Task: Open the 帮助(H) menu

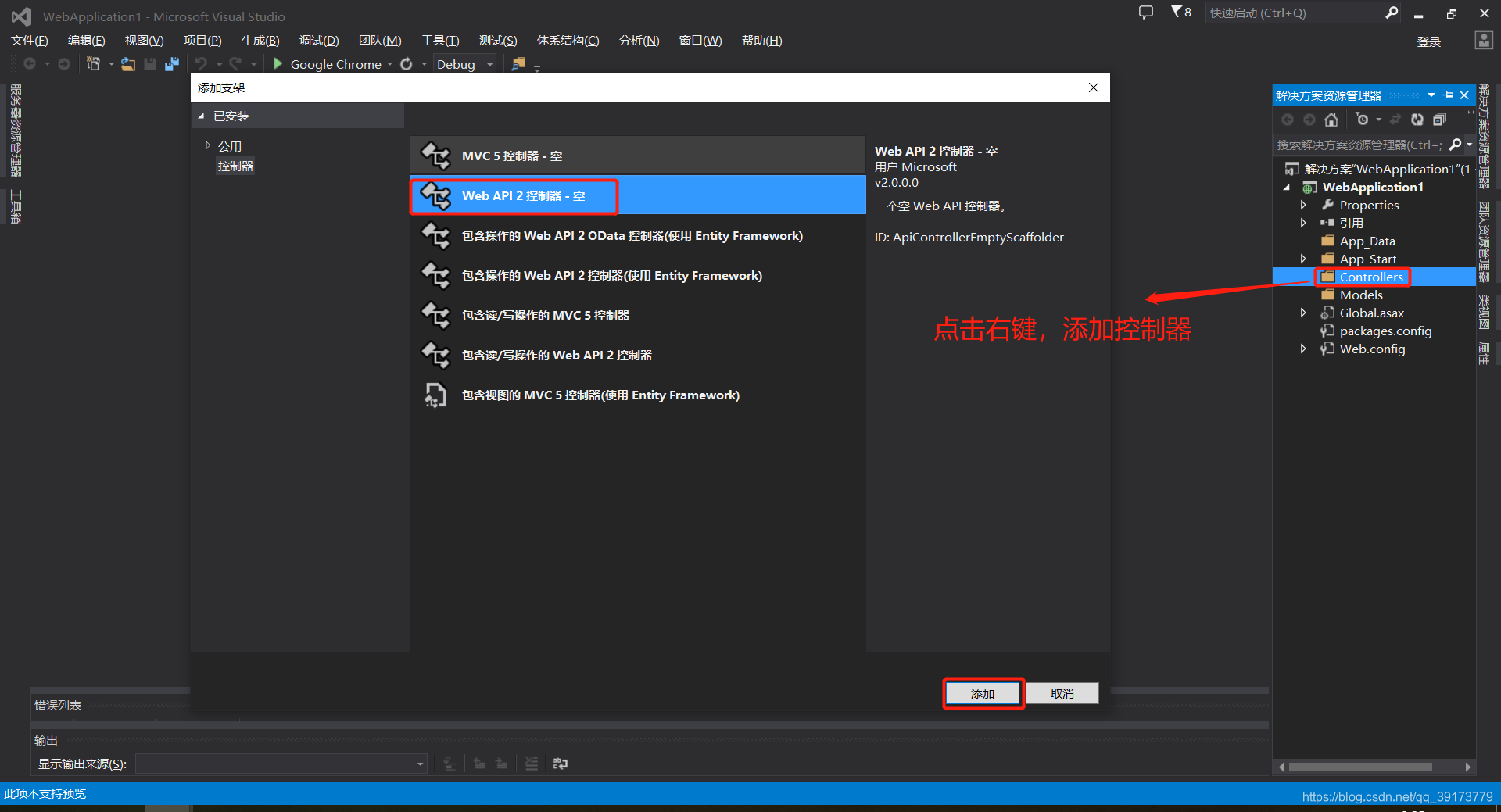Action: pos(761,41)
